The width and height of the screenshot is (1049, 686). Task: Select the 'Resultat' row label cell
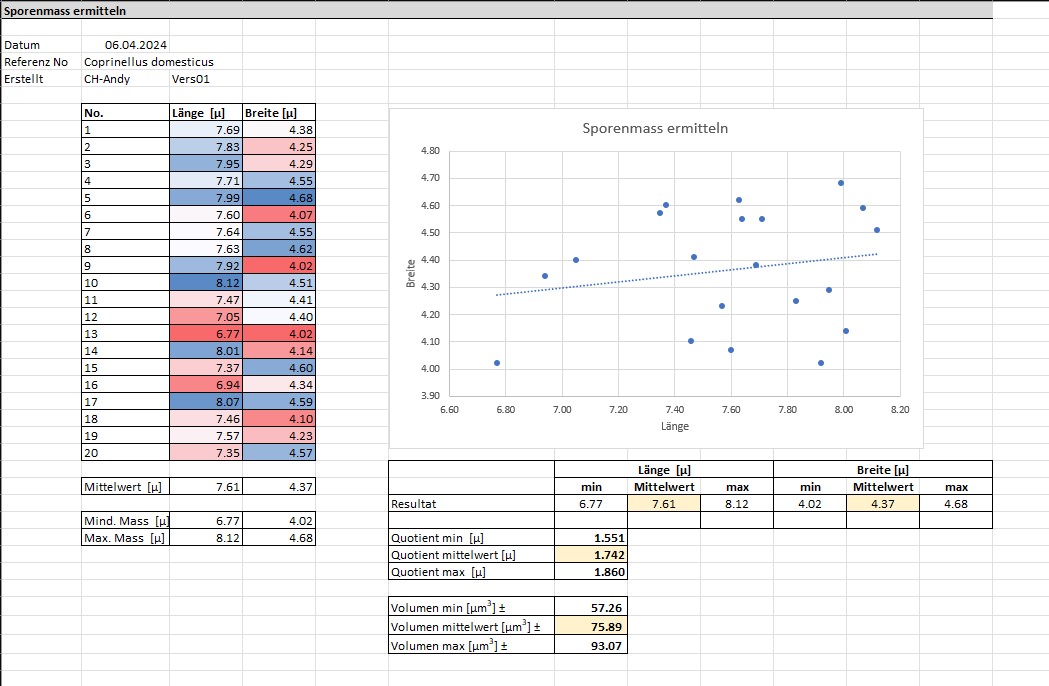click(470, 504)
